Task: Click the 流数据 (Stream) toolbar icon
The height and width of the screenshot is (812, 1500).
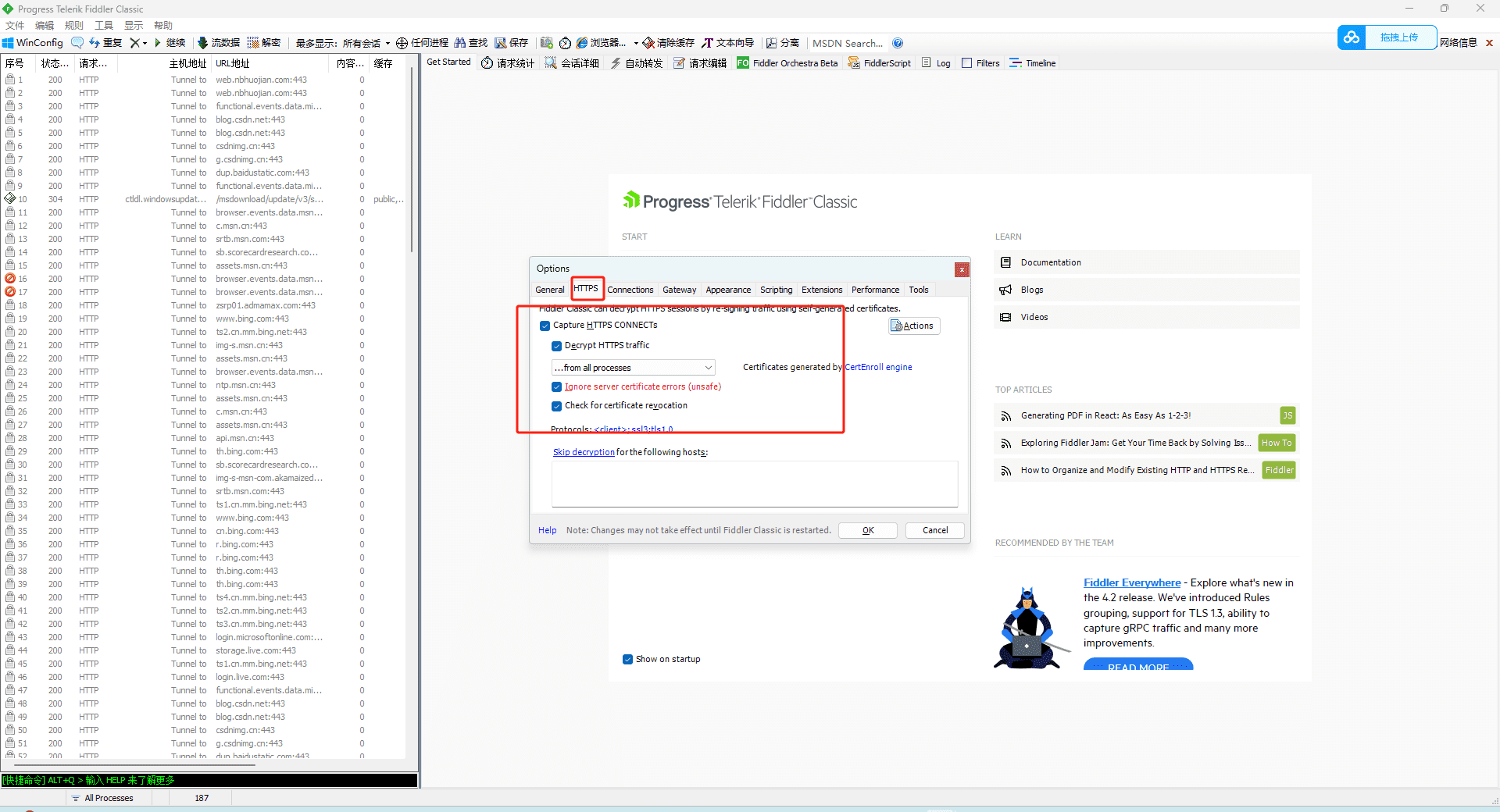Action: pyautogui.click(x=203, y=43)
